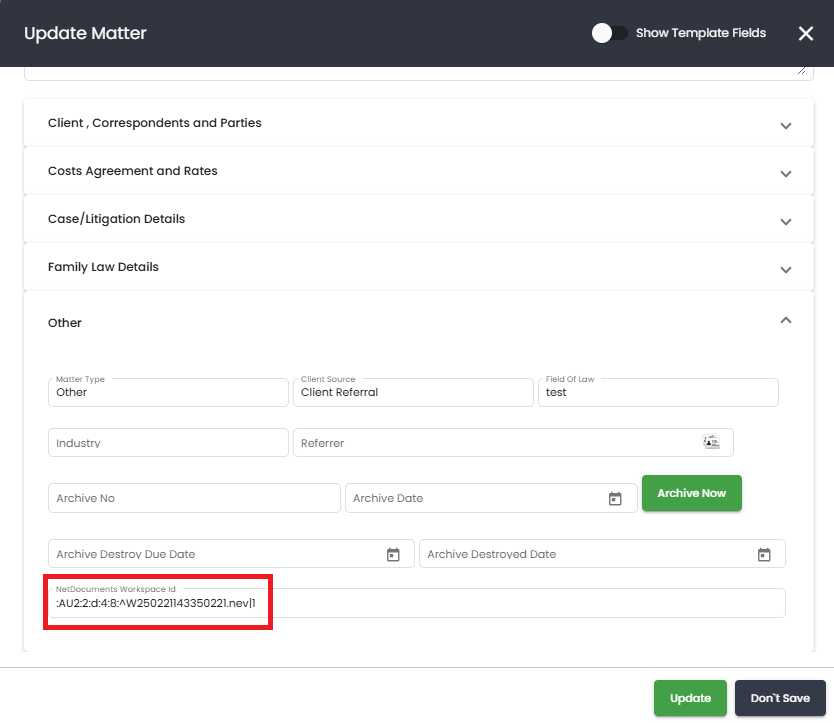The image size is (834, 723).
Task: Toggle Show Template Fields switch
Action: [x=610, y=33]
